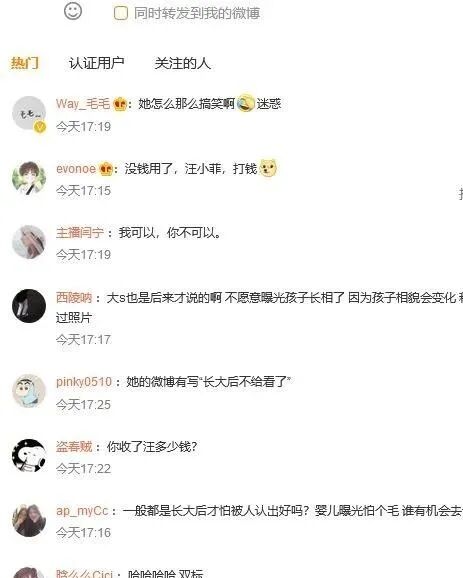Click the laughing emoji in Way_毛毛 comment

coord(246,103)
